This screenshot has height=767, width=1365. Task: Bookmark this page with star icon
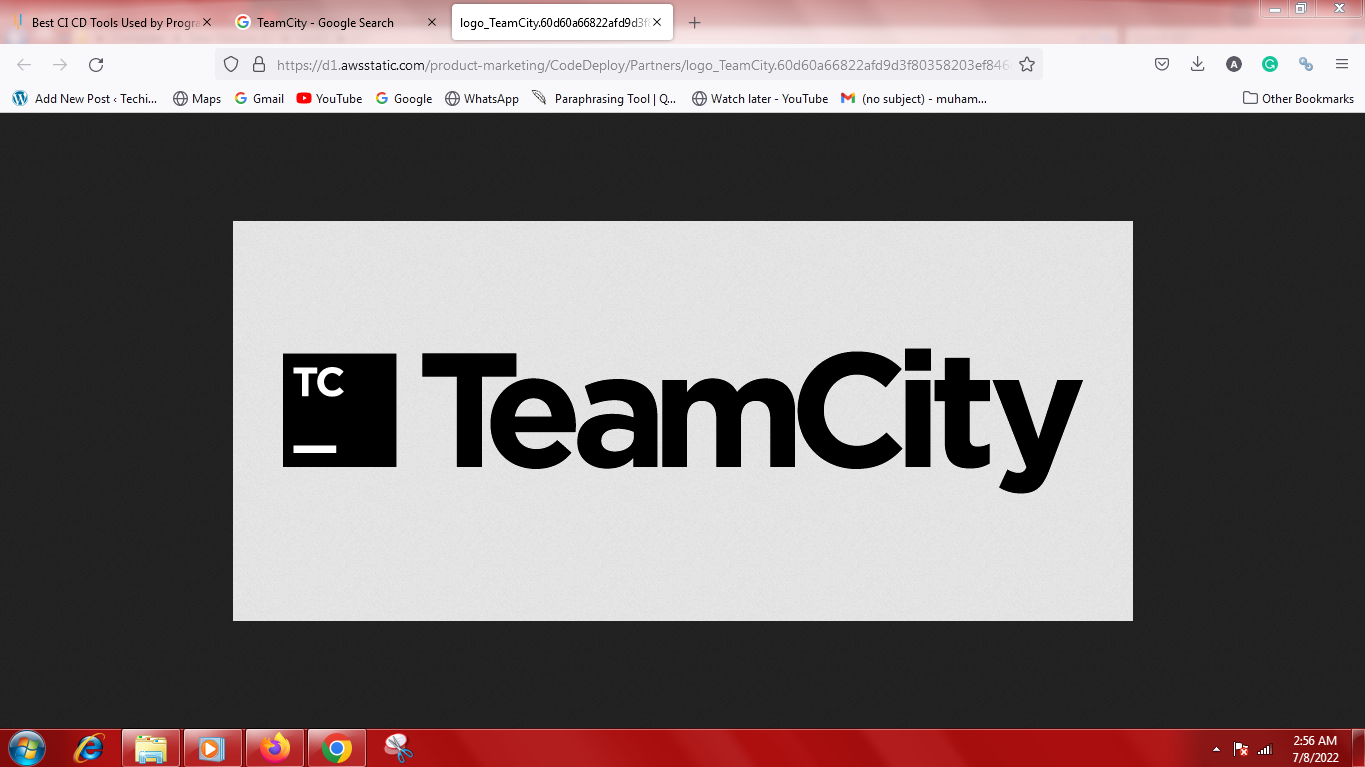pyautogui.click(x=1027, y=64)
